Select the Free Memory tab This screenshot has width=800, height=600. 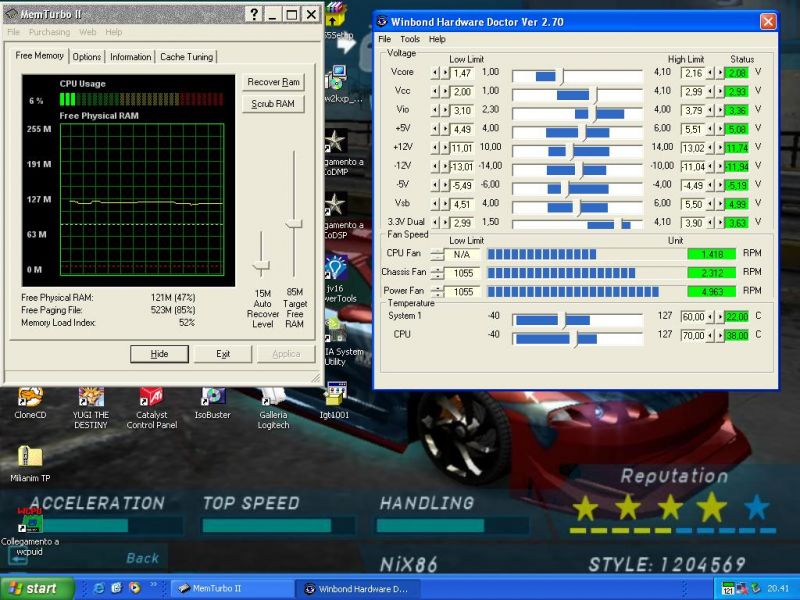[x=40, y=55]
